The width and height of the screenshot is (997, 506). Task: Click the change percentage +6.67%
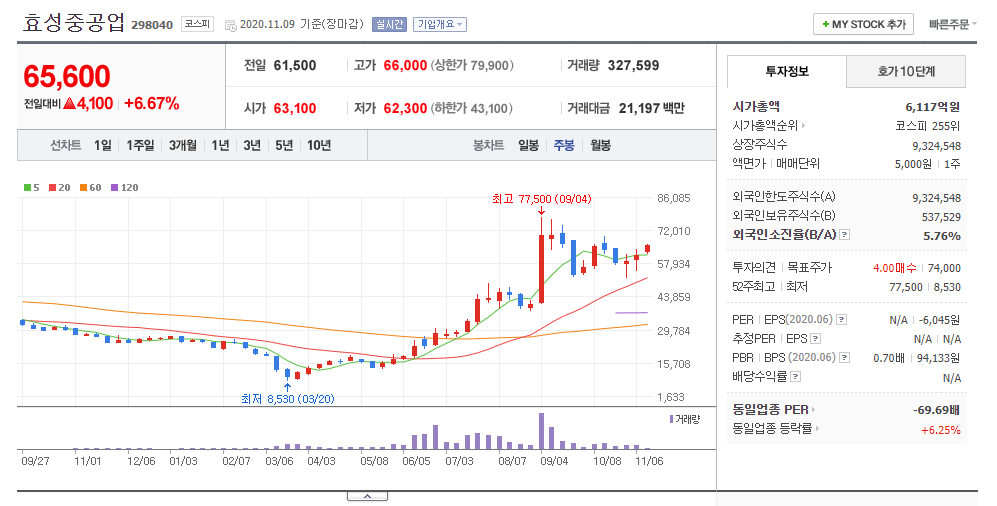[x=152, y=104]
